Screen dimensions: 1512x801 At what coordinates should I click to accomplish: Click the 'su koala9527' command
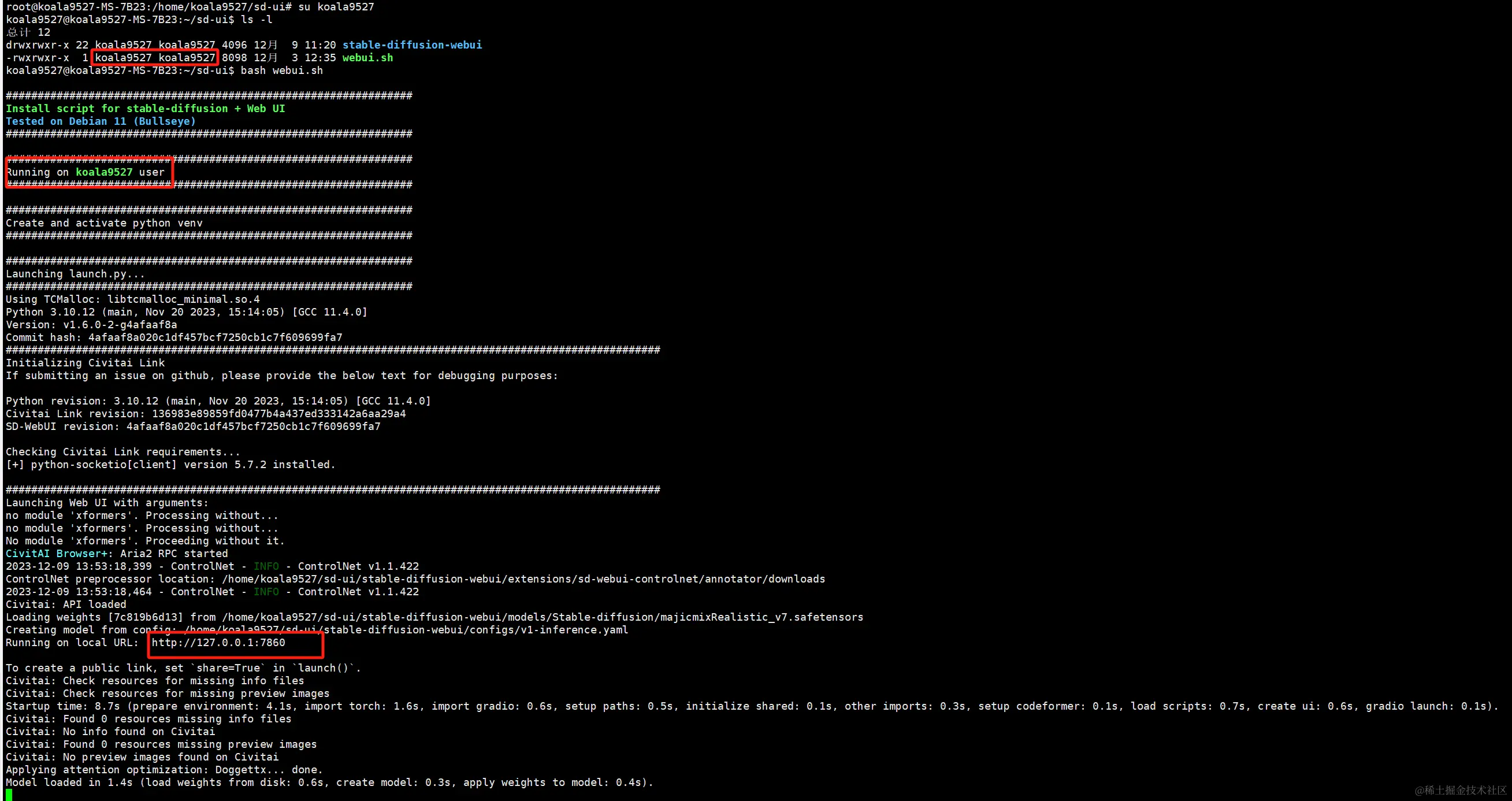click(336, 7)
